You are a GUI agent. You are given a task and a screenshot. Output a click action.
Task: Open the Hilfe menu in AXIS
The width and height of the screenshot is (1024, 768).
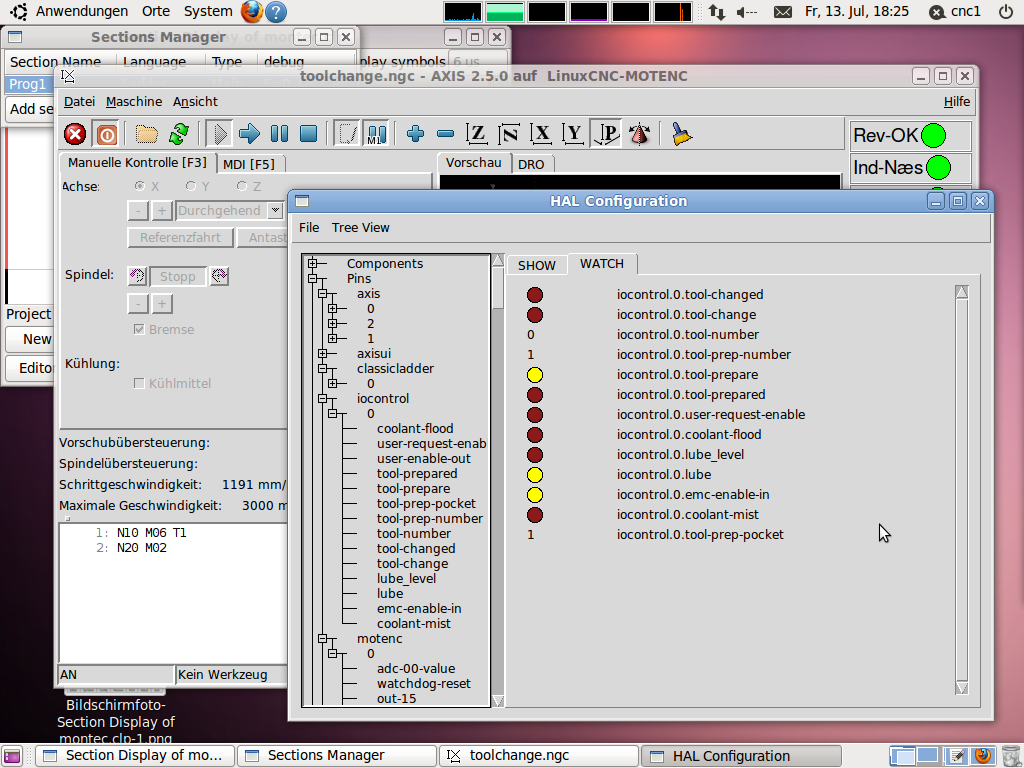click(x=957, y=101)
